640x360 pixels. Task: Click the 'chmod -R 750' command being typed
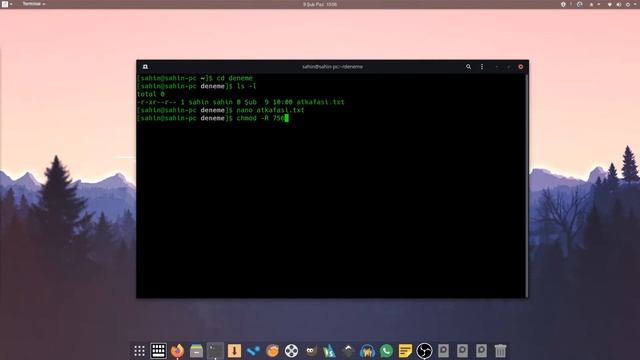click(260, 118)
